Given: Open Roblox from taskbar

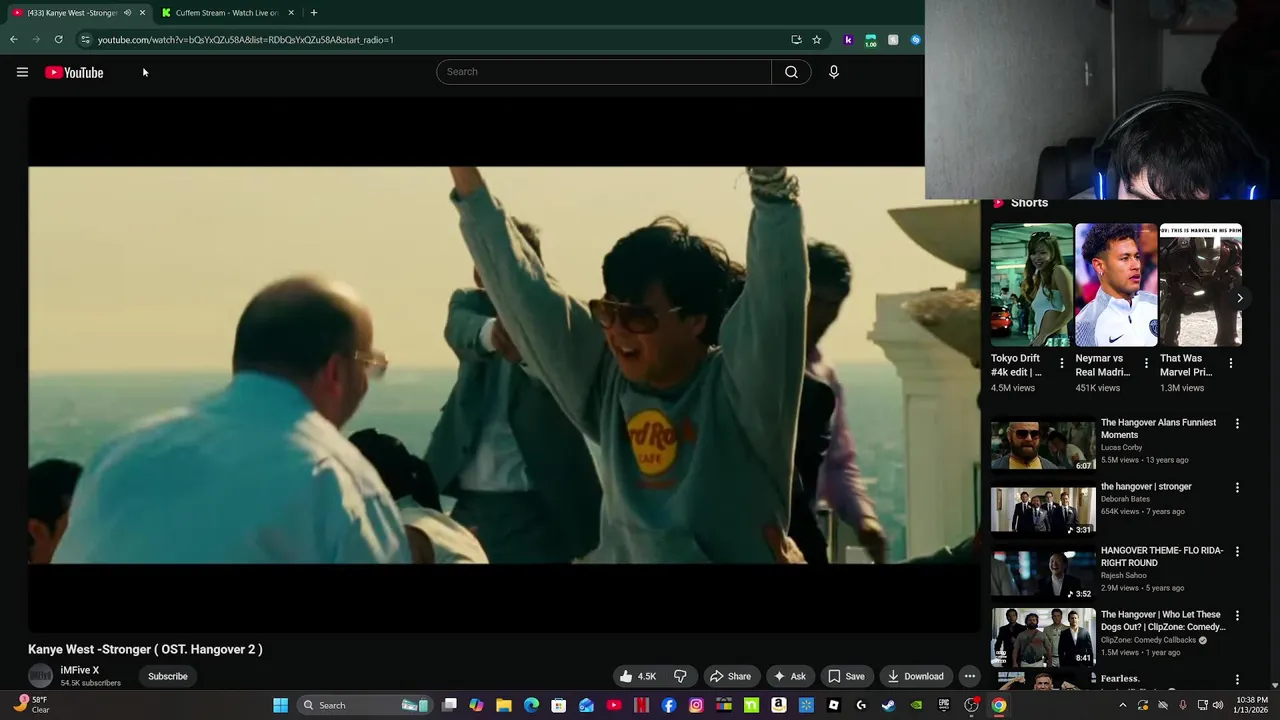Looking at the screenshot, I should [x=833, y=705].
